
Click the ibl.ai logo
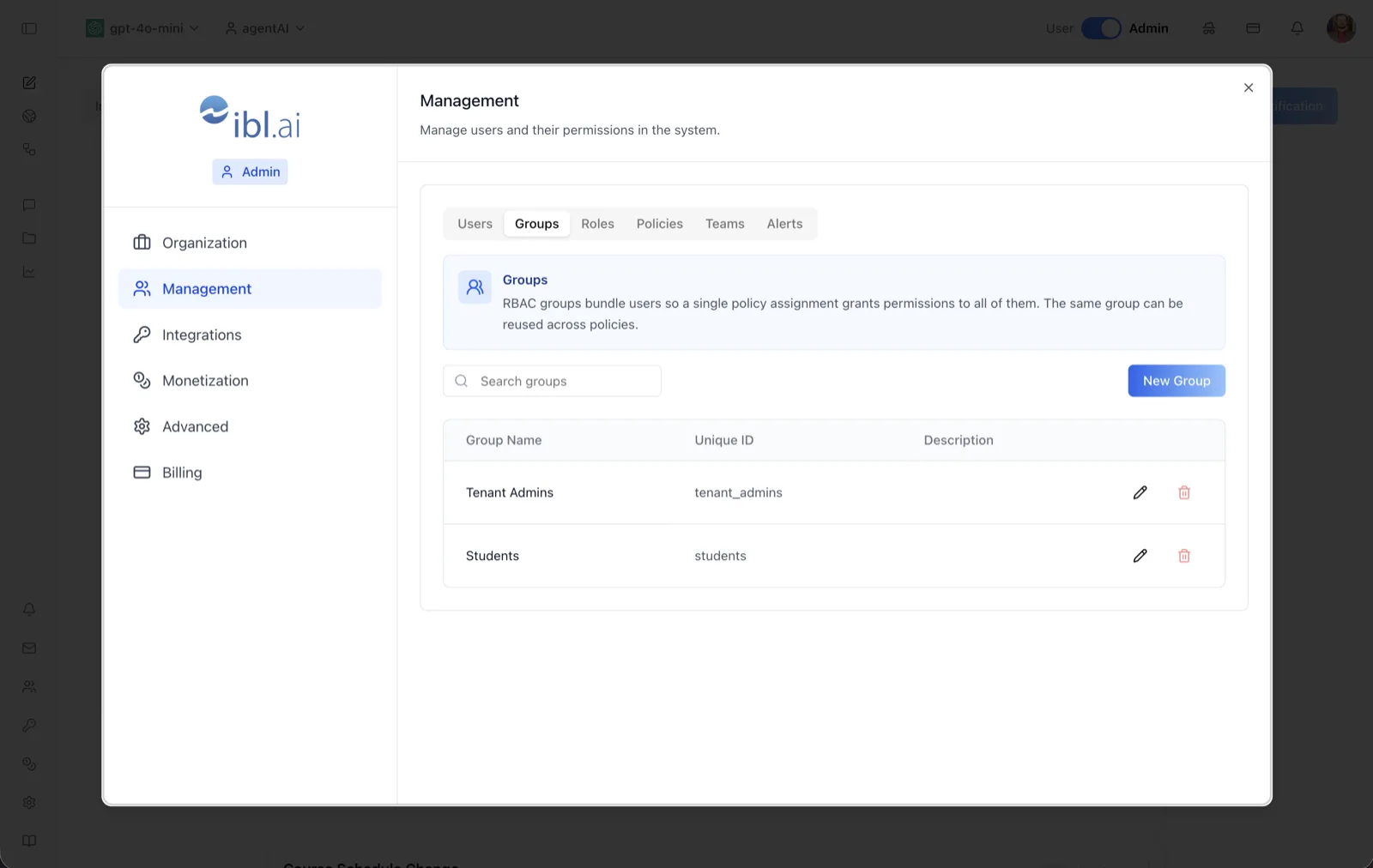(250, 118)
